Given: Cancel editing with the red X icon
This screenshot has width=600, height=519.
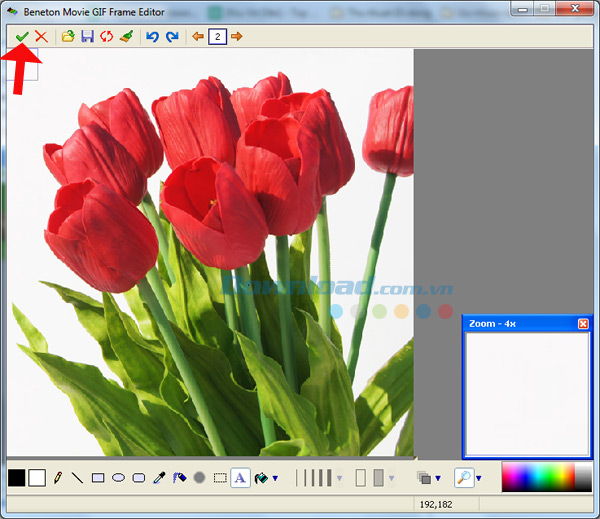Looking at the screenshot, I should click(41, 37).
